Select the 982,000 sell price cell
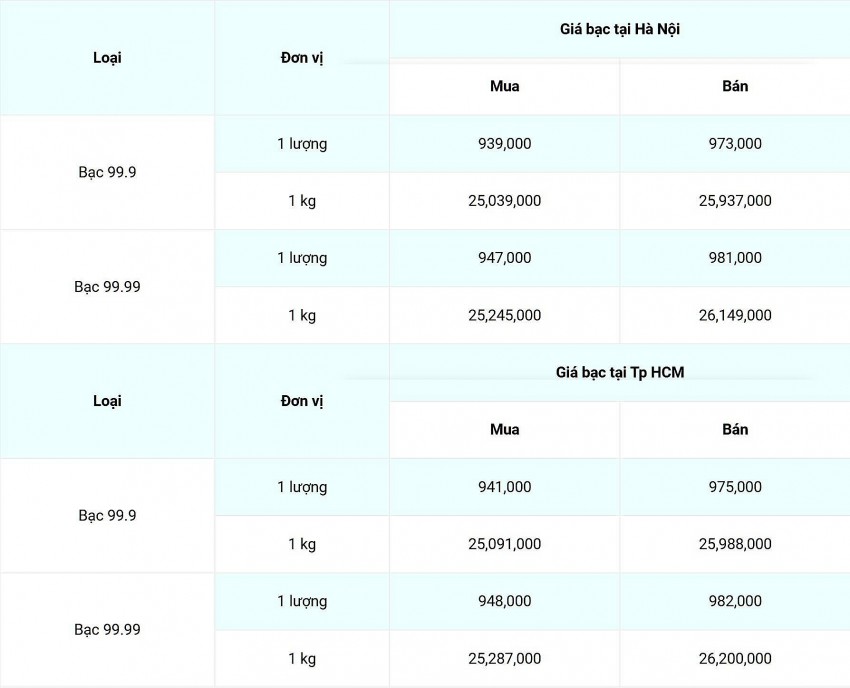 735,601
